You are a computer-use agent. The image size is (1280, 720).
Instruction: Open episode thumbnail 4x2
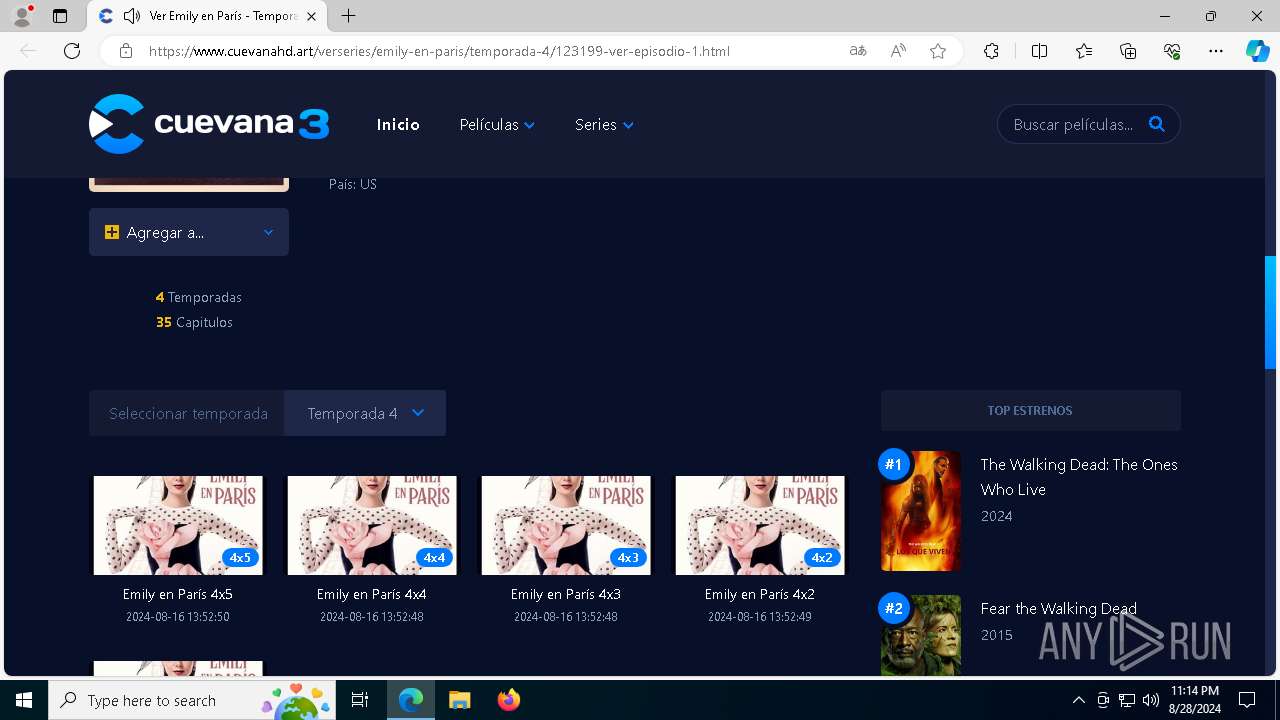tap(760, 525)
